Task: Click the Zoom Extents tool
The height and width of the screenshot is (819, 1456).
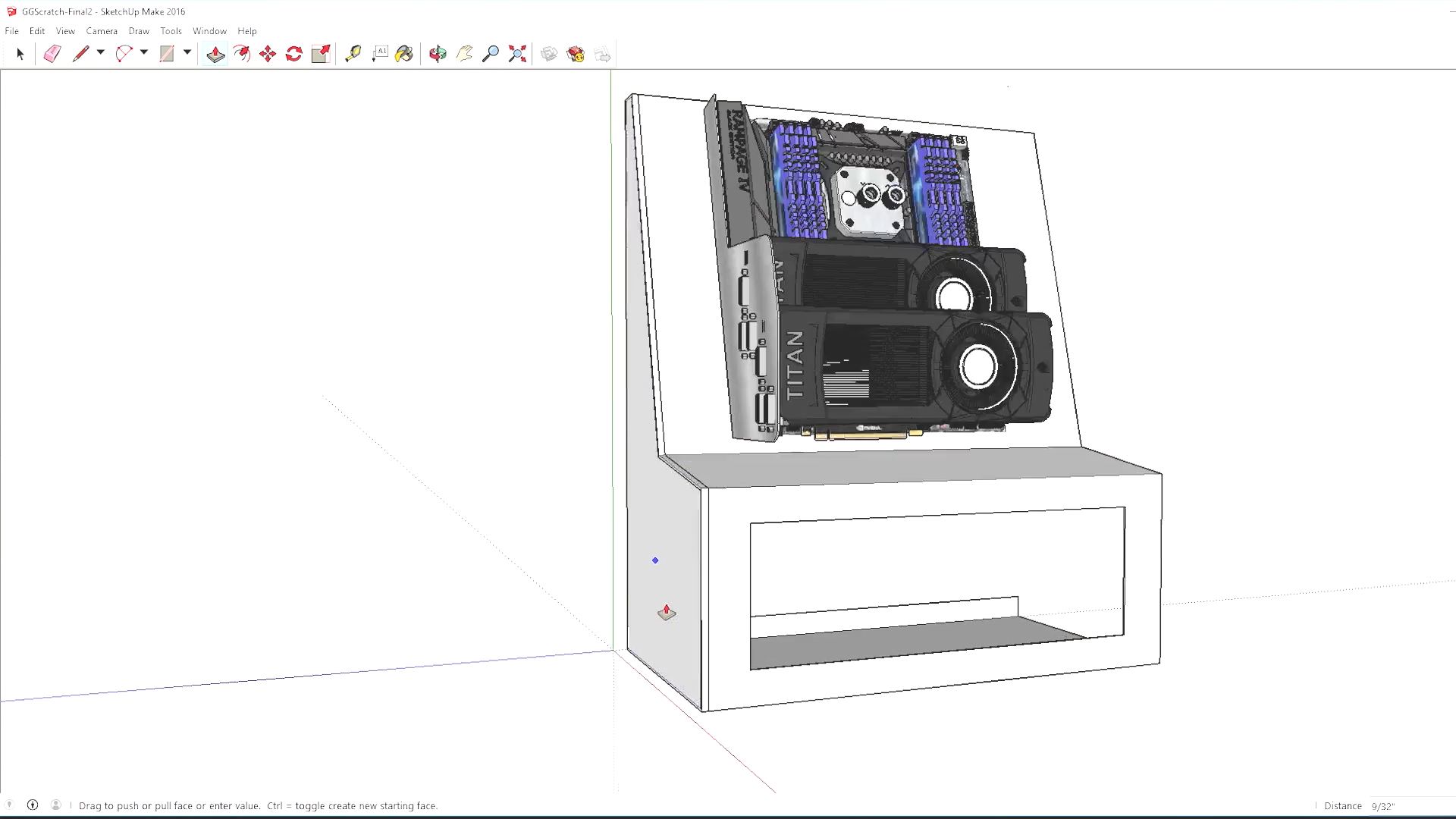Action: pyautogui.click(x=517, y=54)
